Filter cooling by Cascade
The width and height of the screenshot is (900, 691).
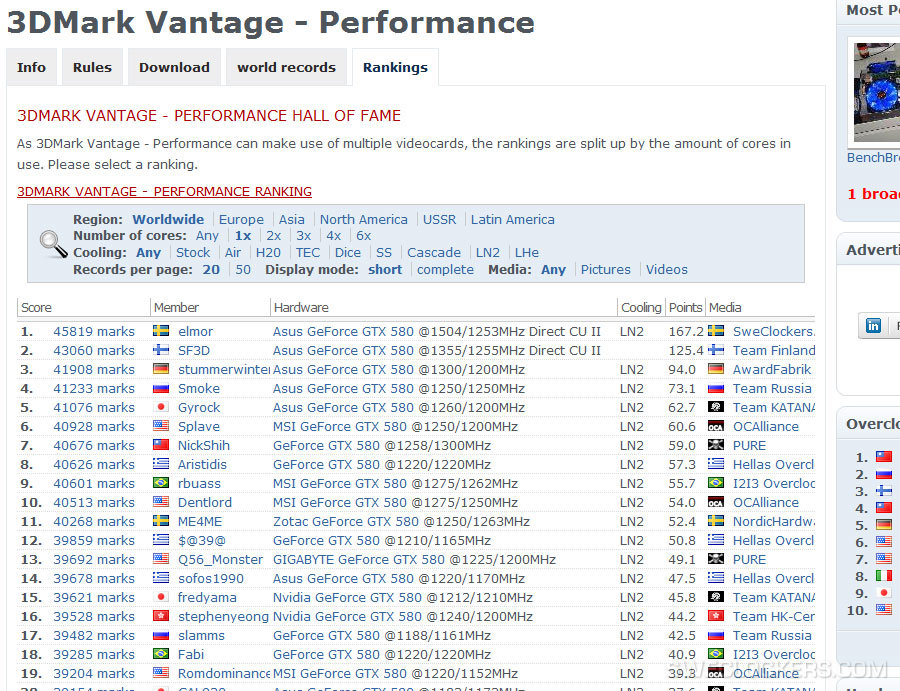[434, 253]
